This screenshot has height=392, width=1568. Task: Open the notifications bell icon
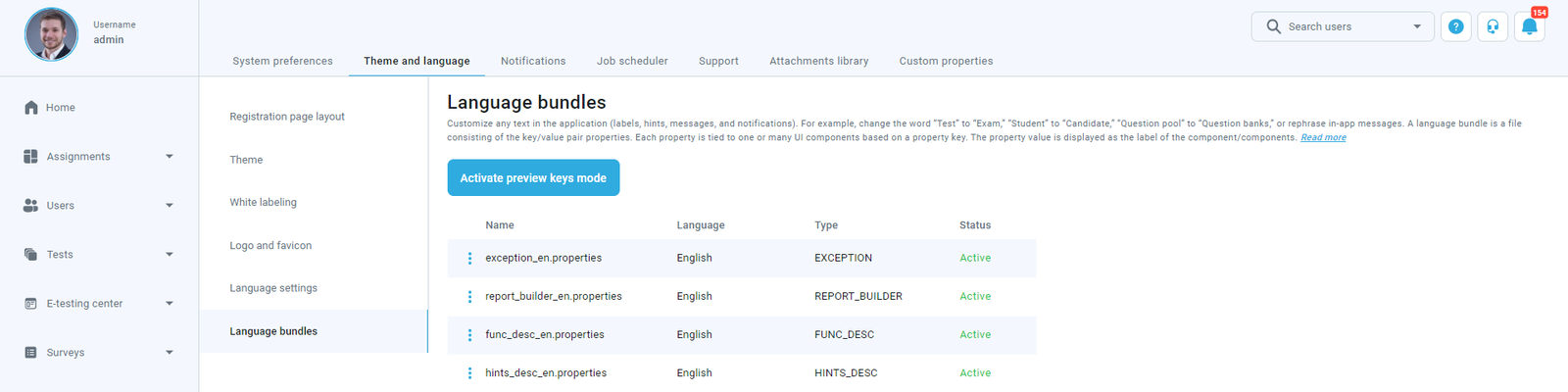(1529, 26)
